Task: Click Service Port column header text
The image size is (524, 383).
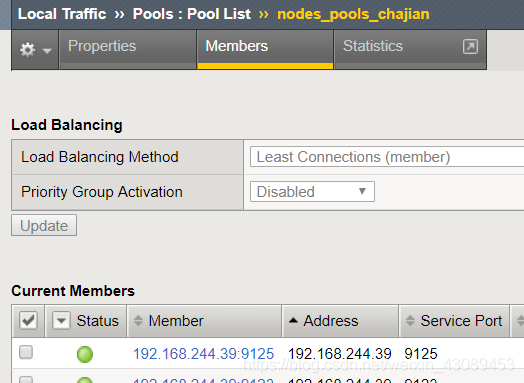Action: click(x=461, y=321)
